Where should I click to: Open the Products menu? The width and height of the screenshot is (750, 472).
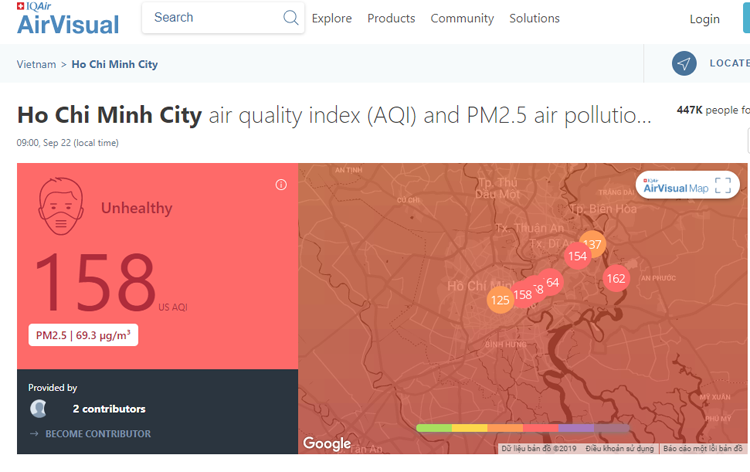tap(391, 18)
